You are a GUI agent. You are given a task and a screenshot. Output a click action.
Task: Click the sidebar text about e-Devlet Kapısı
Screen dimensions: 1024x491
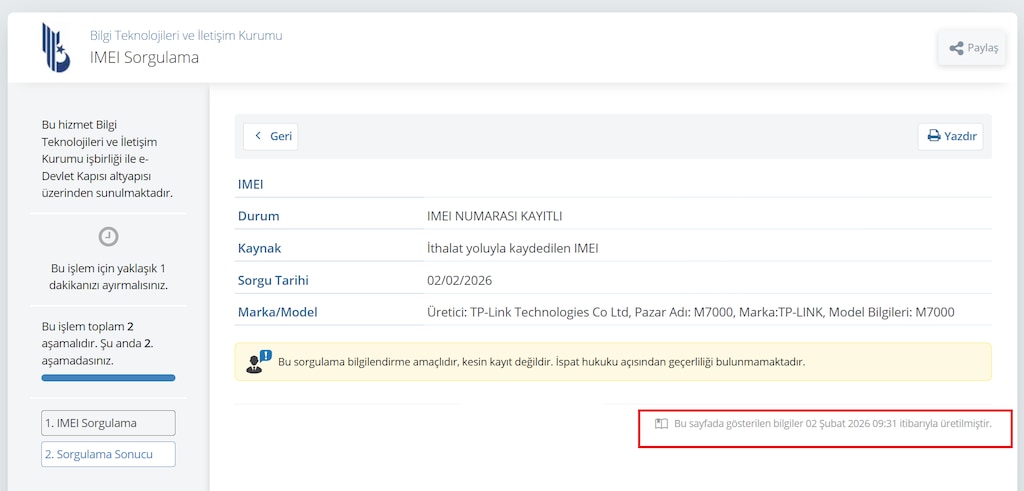tap(107, 159)
